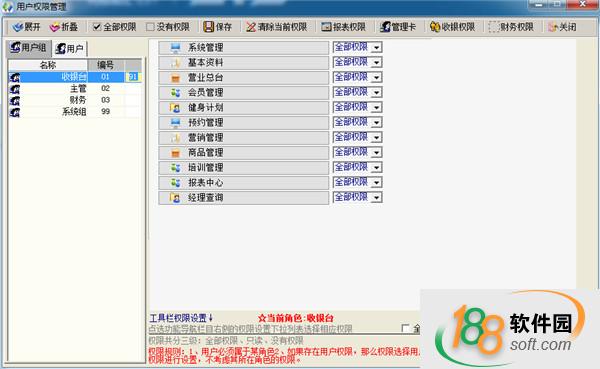
Task: Click the 经理查询 module icon
Action: (x=175, y=198)
